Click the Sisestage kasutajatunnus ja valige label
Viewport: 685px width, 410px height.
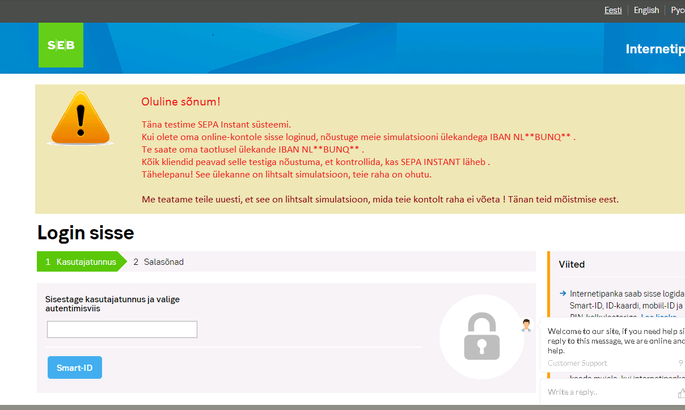pyautogui.click(x=112, y=304)
